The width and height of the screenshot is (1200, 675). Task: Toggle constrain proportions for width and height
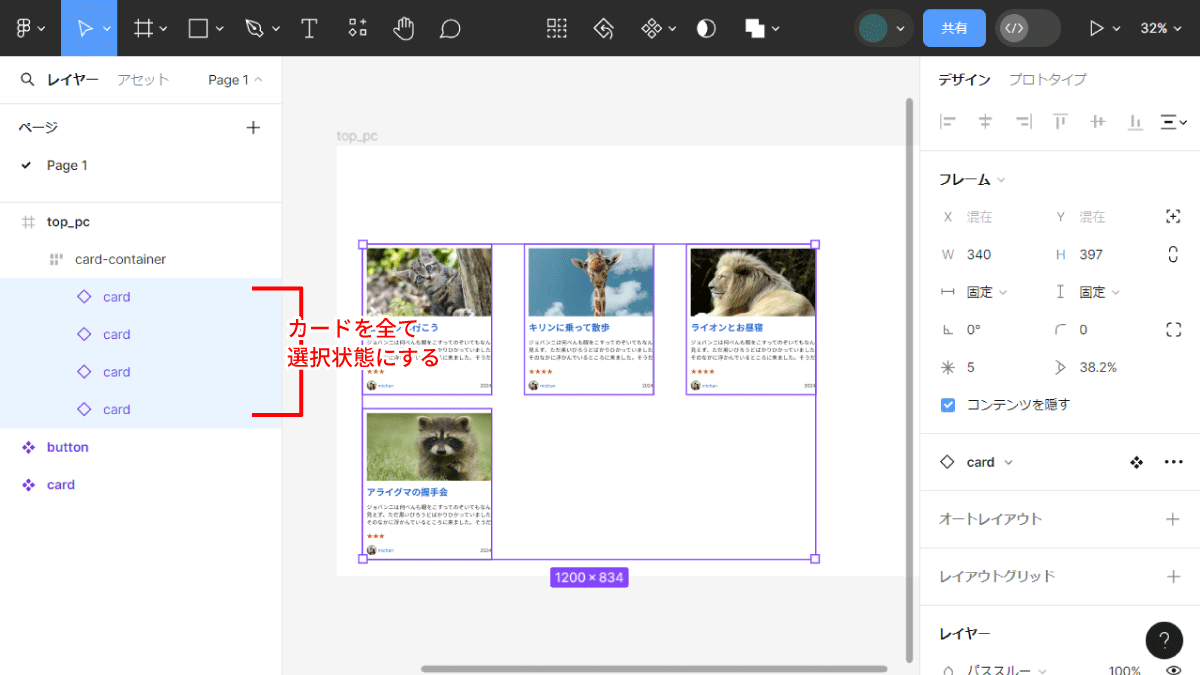pos(1173,254)
